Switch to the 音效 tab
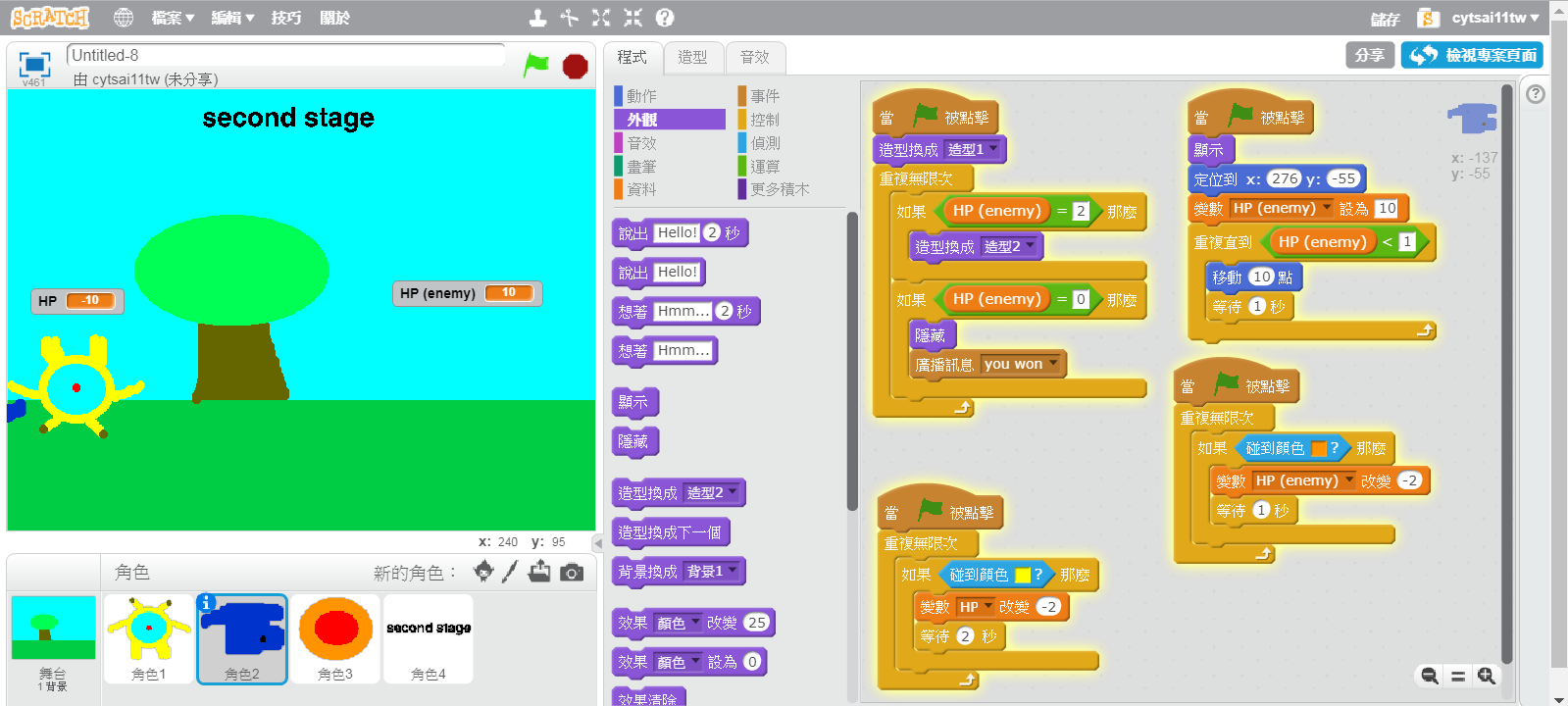The width and height of the screenshot is (1568, 706). click(755, 58)
